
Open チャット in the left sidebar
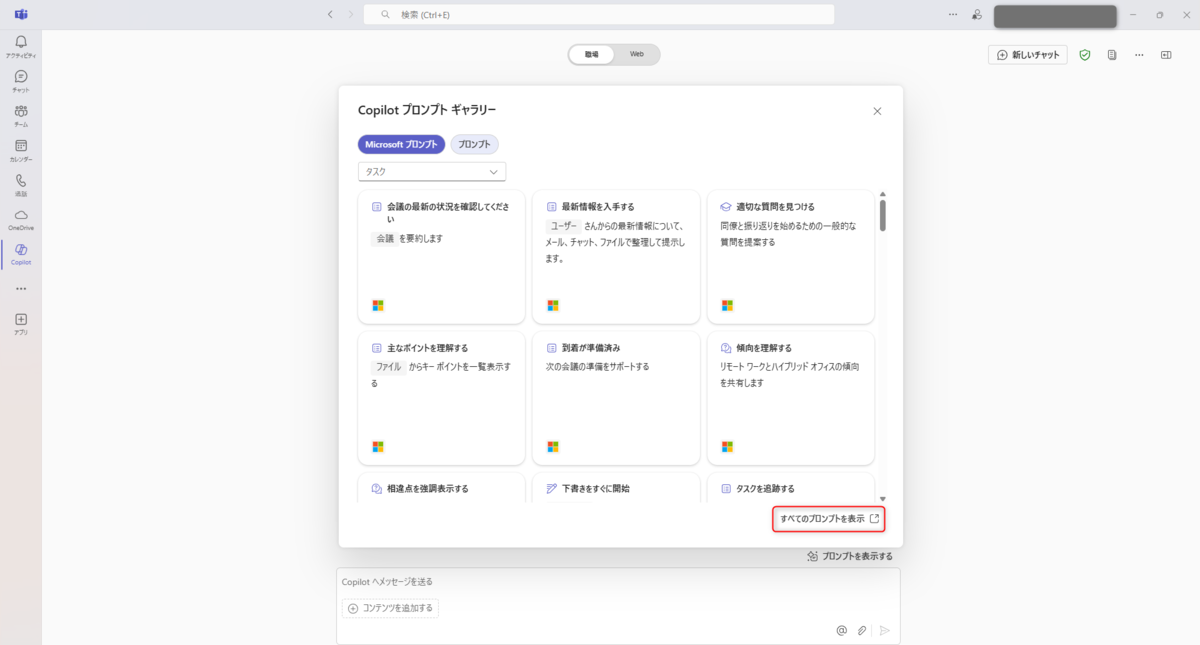(x=21, y=80)
